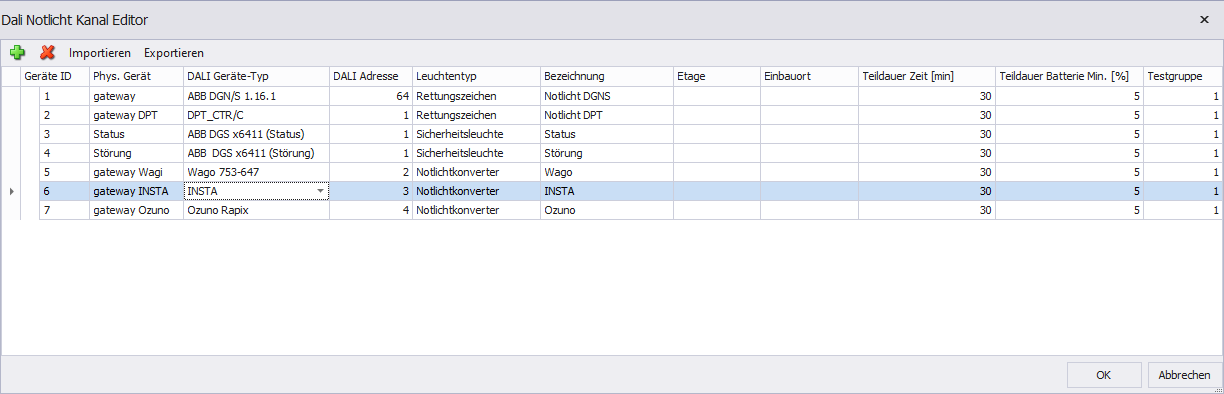Confirm with the OK button

[1104, 375]
